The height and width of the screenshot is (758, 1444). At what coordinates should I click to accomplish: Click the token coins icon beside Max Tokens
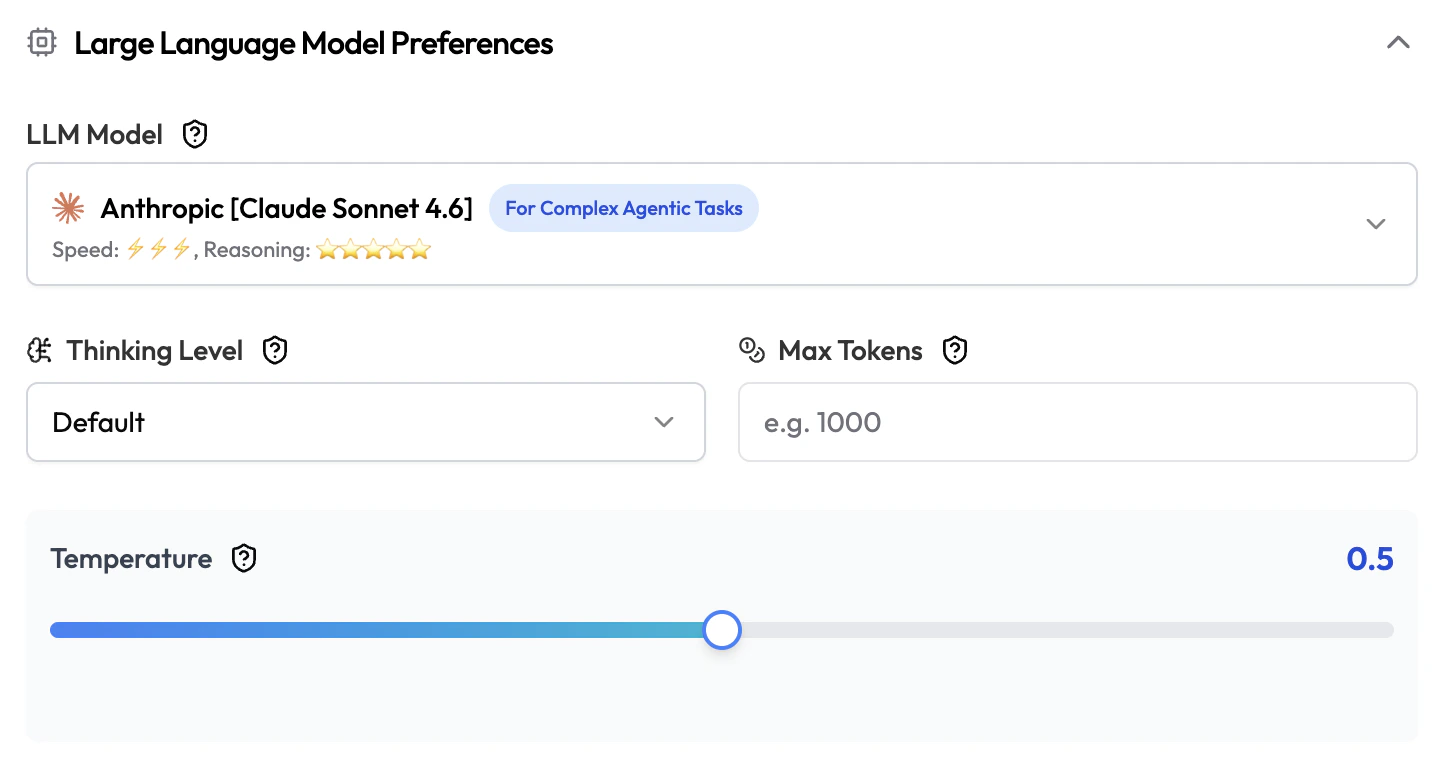[751, 350]
